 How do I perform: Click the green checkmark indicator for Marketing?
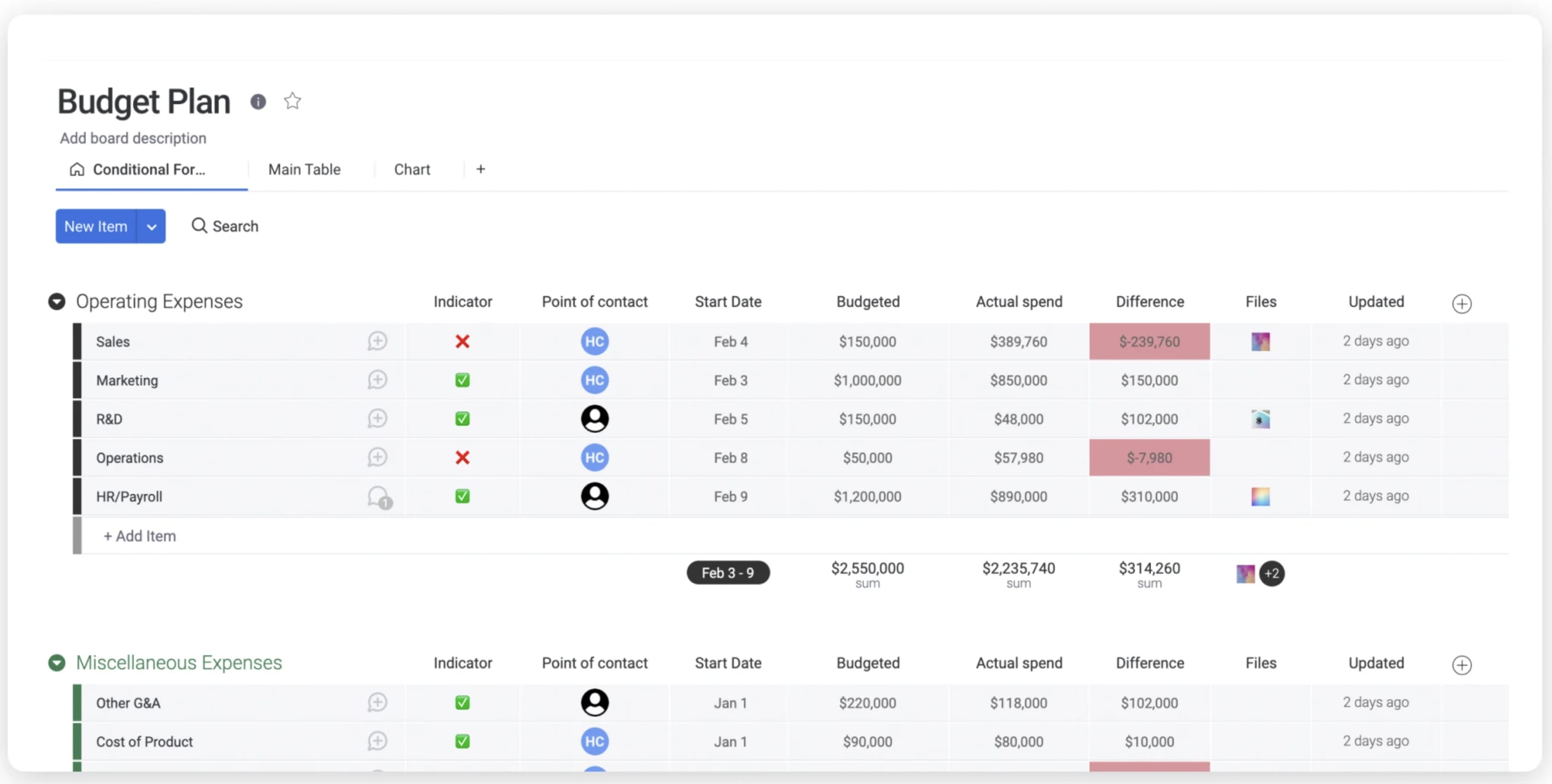click(x=462, y=379)
